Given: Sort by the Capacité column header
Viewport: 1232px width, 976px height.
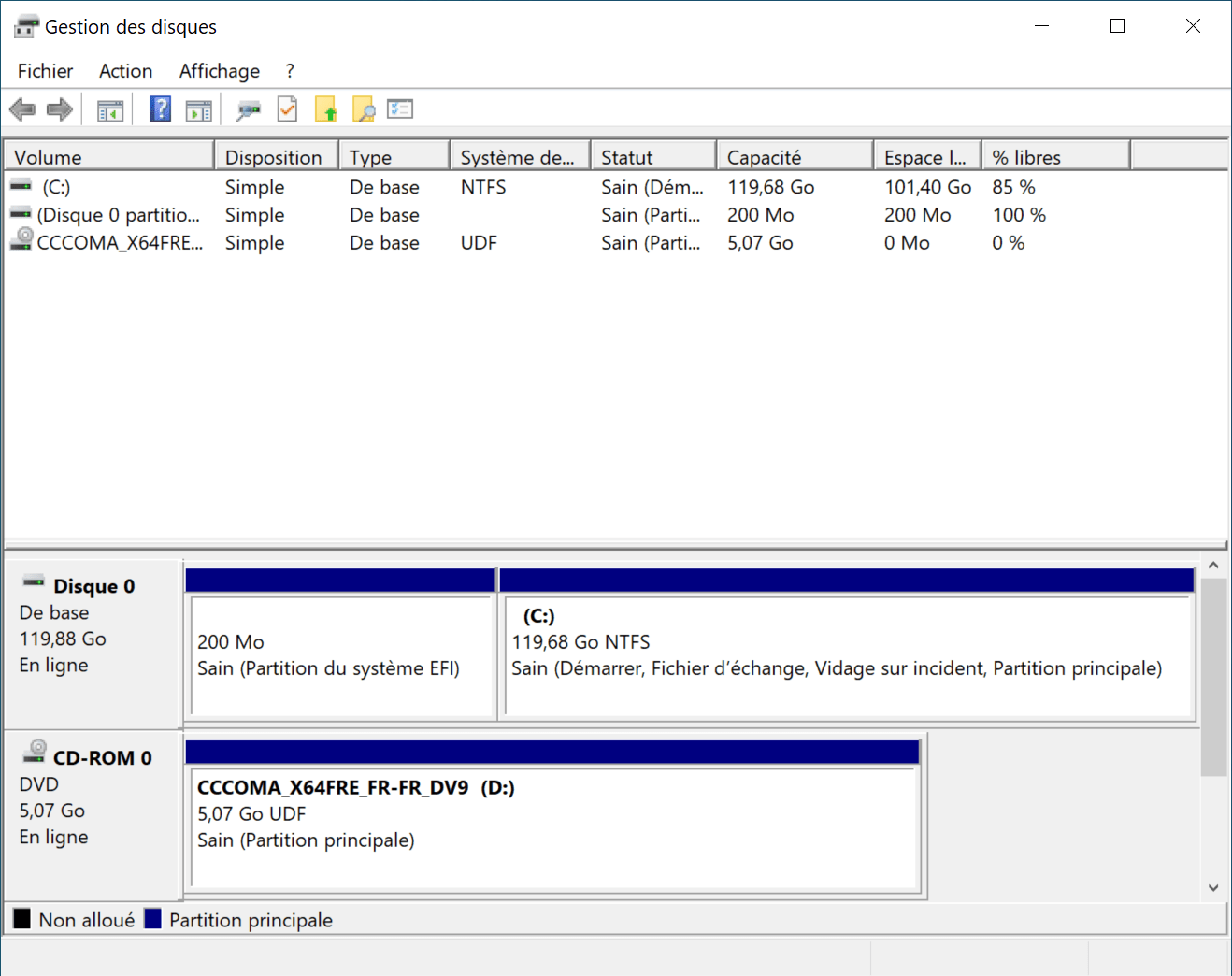Looking at the screenshot, I should [x=795, y=157].
